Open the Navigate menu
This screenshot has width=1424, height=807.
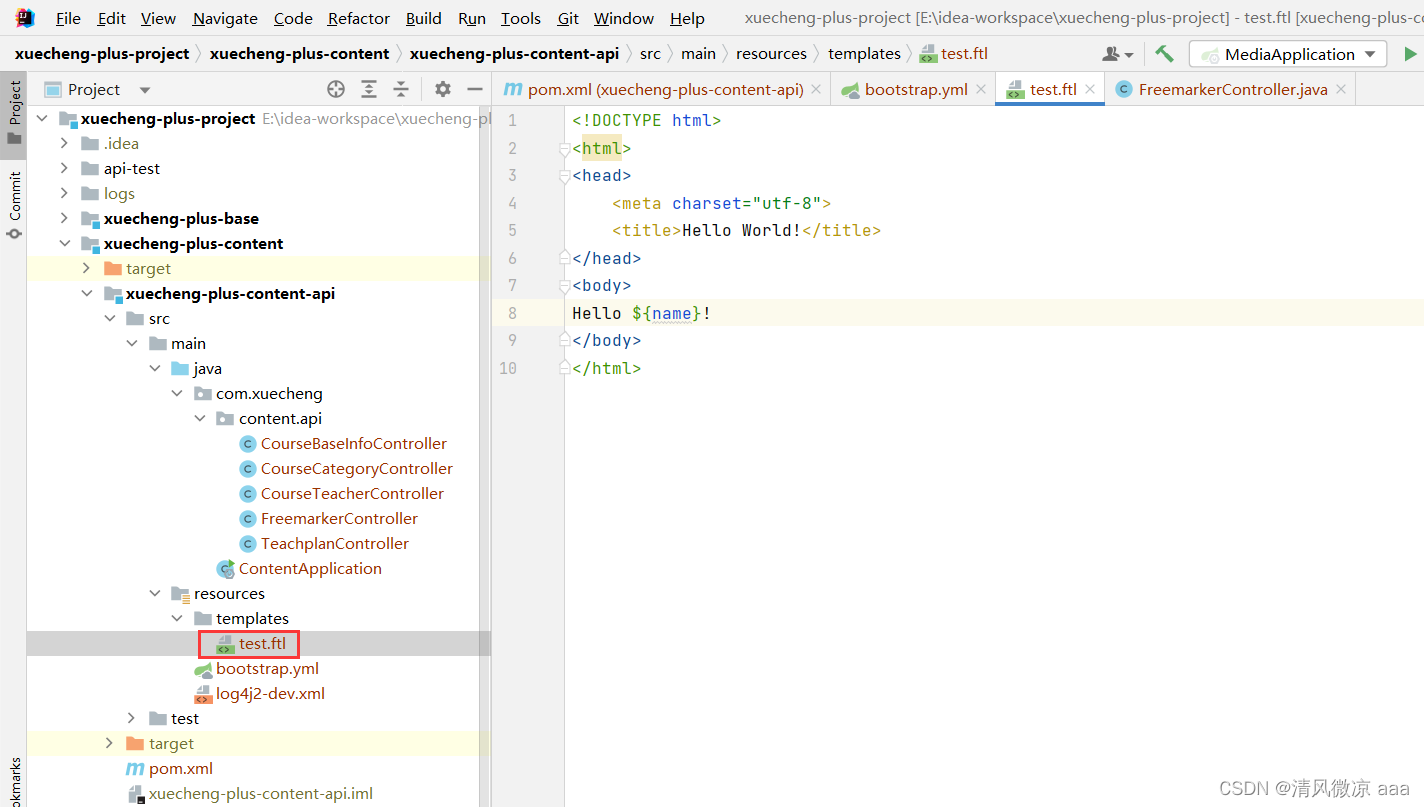(225, 18)
